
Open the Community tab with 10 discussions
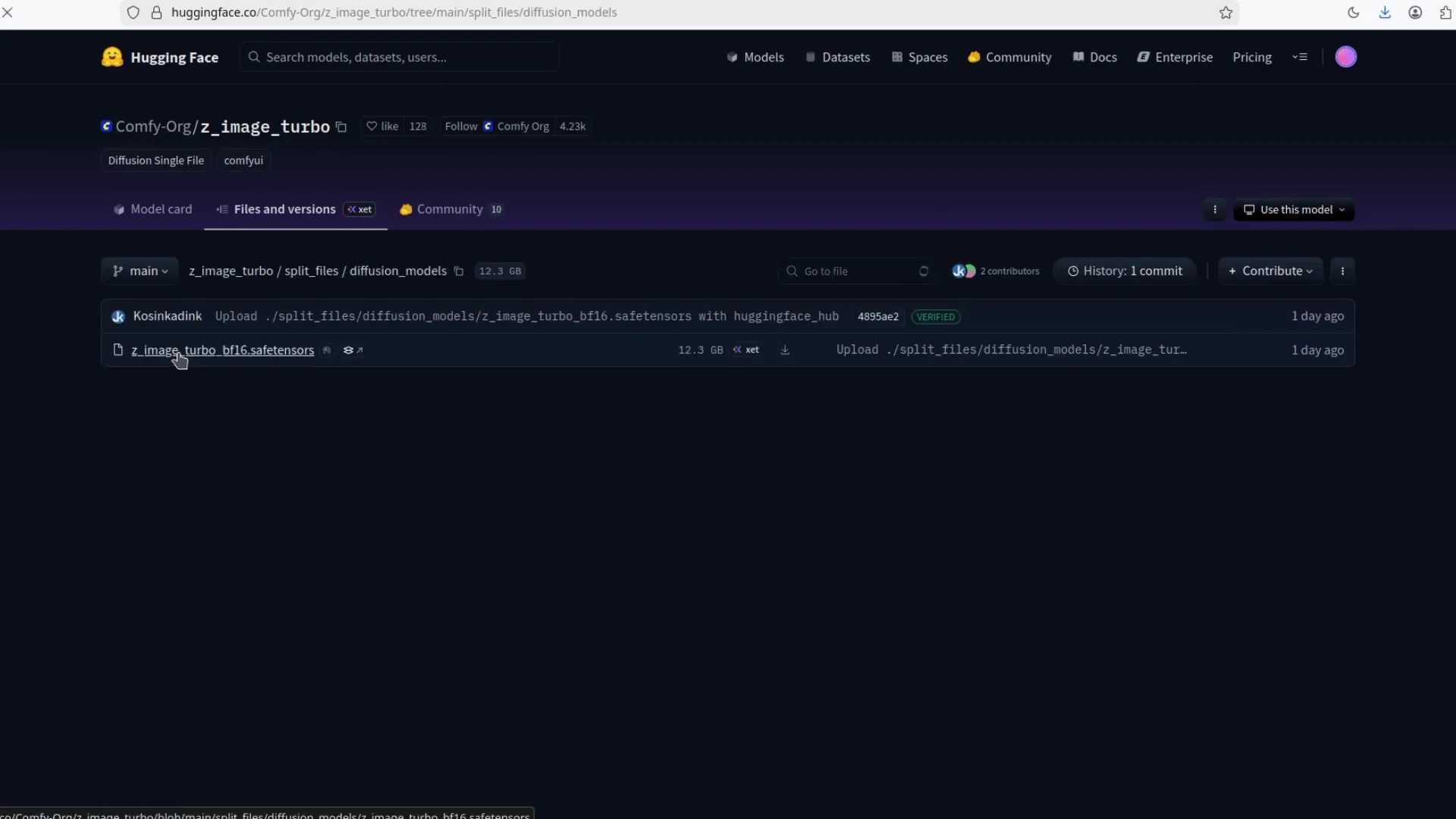point(450,210)
